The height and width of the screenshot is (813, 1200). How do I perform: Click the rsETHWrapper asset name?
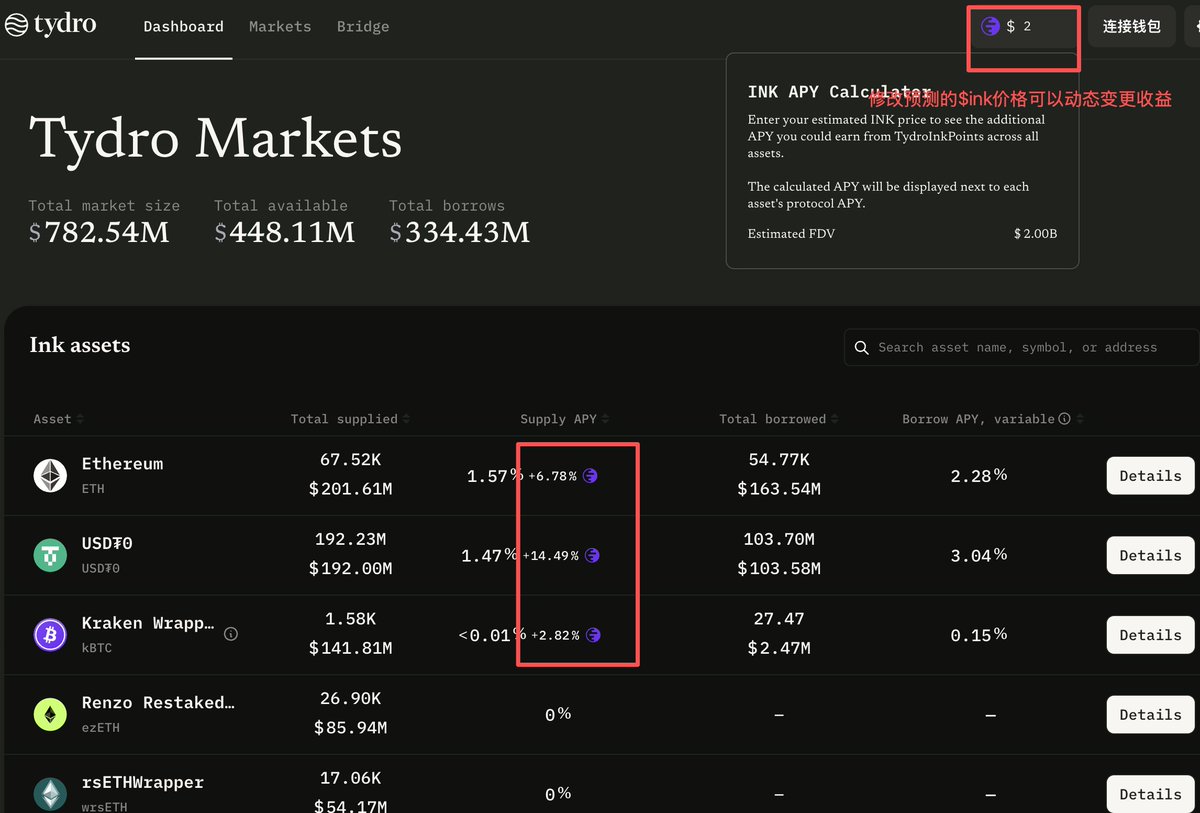point(142,782)
